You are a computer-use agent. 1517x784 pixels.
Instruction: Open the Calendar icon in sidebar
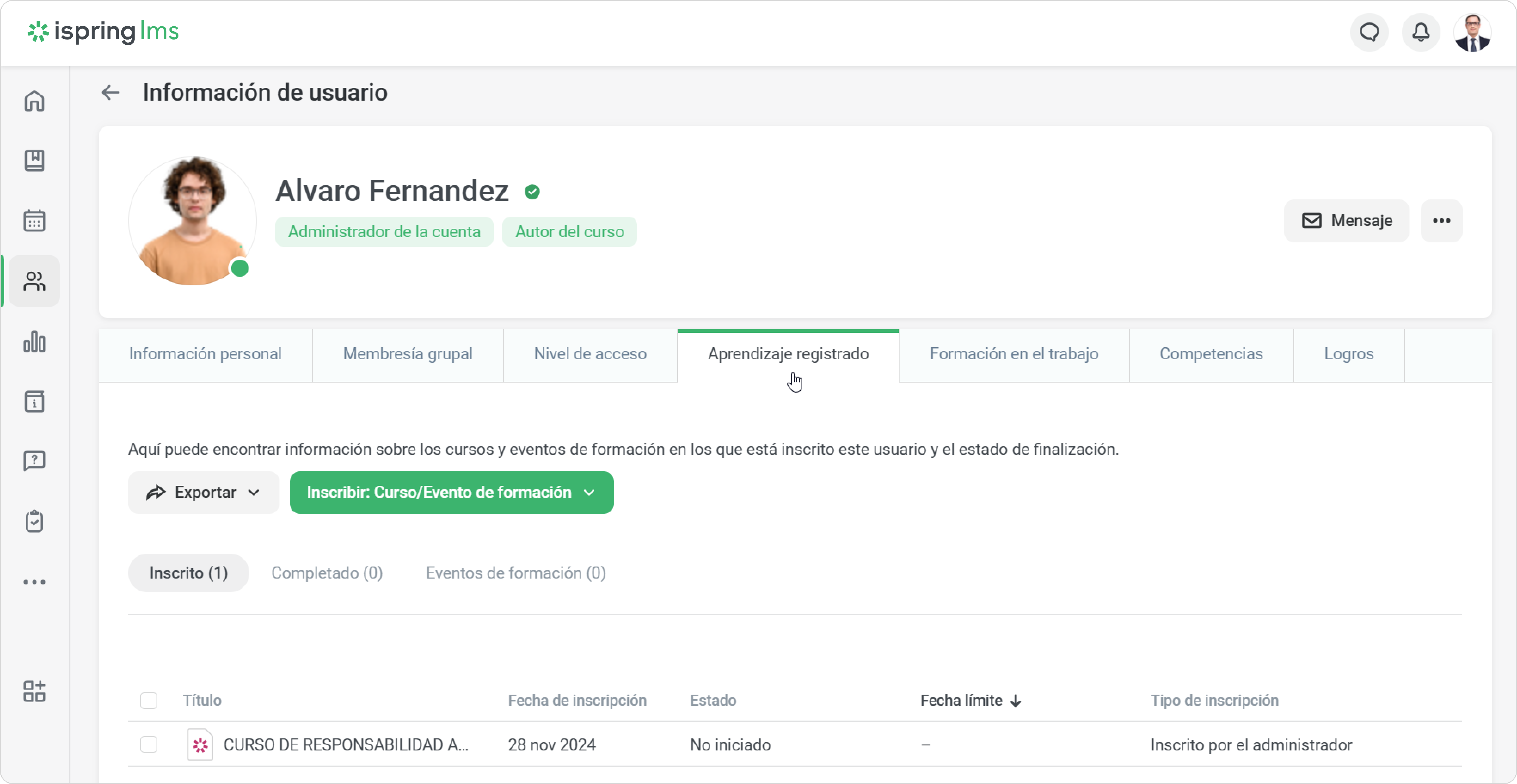click(x=34, y=221)
